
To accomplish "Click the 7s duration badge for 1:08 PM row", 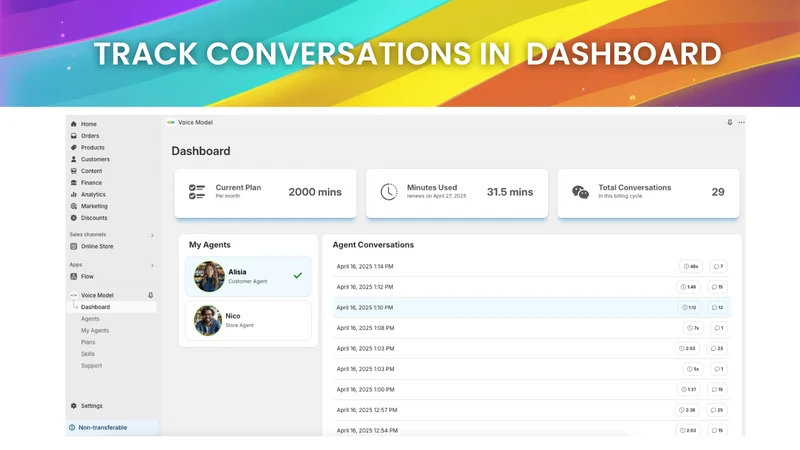I will tap(693, 328).
